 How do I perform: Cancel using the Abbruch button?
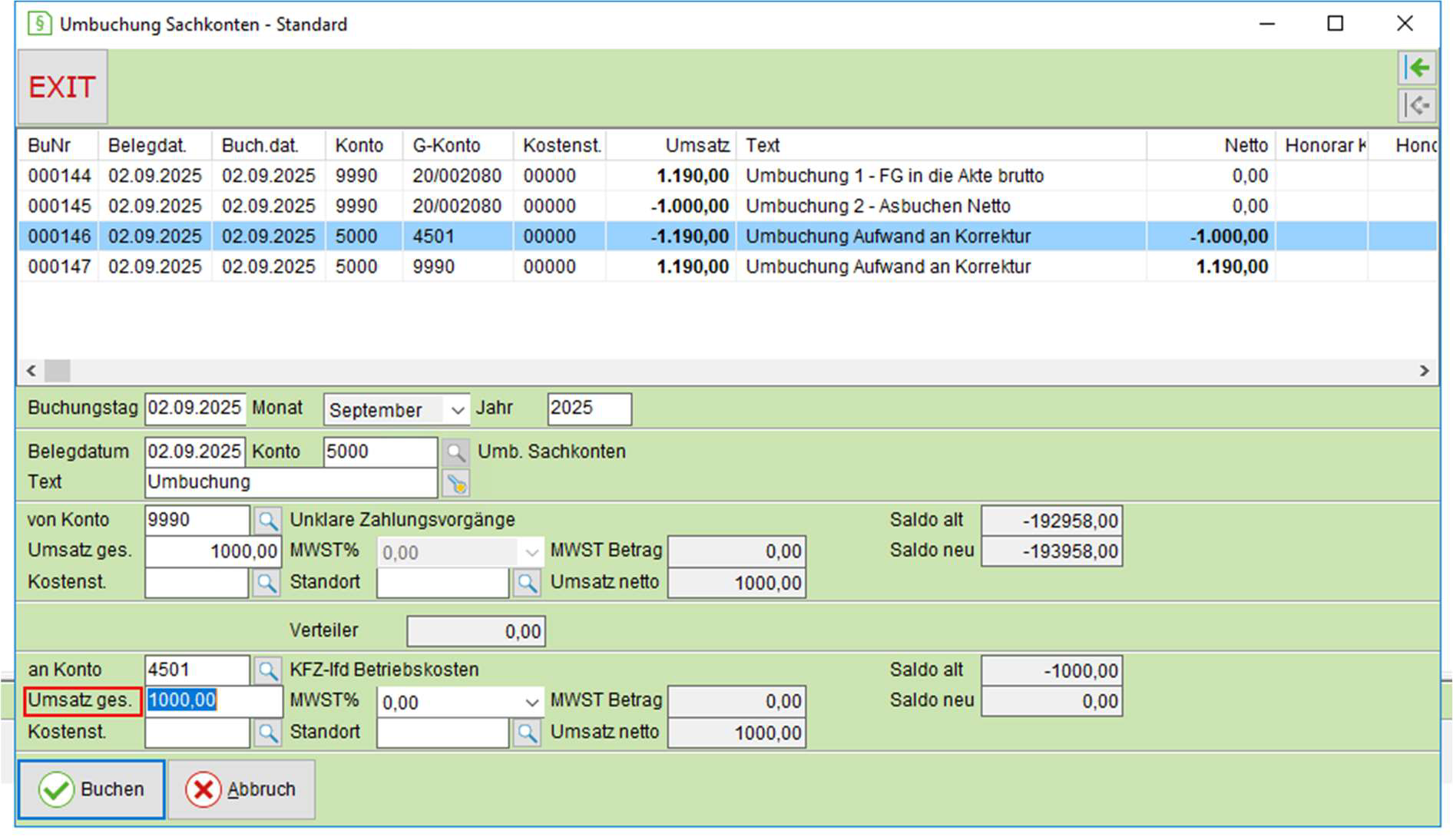pyautogui.click(x=242, y=789)
